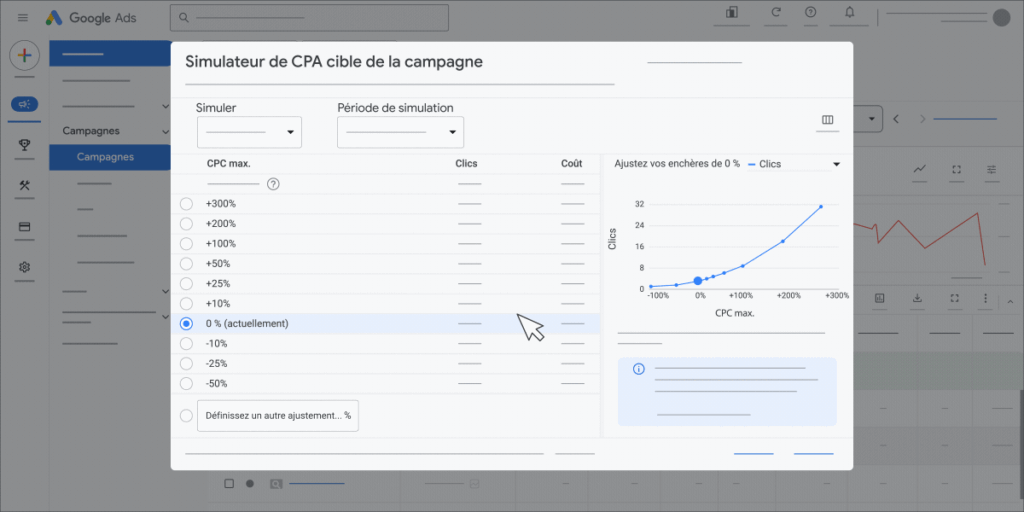Select the -50% bid adjustment option
The image size is (1024, 512).
pyautogui.click(x=186, y=383)
